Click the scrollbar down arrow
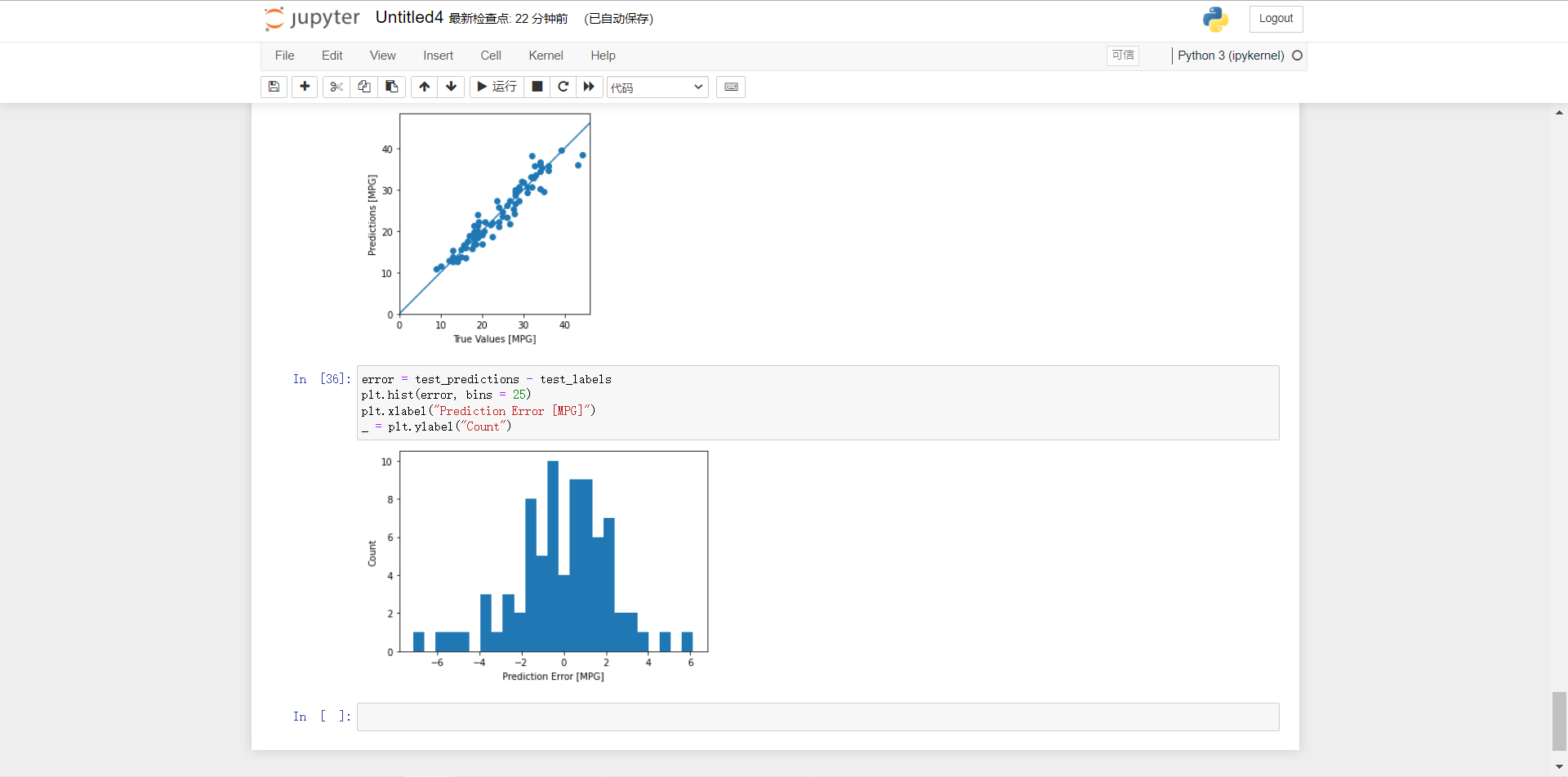This screenshot has height=777, width=1568. coord(1560,767)
